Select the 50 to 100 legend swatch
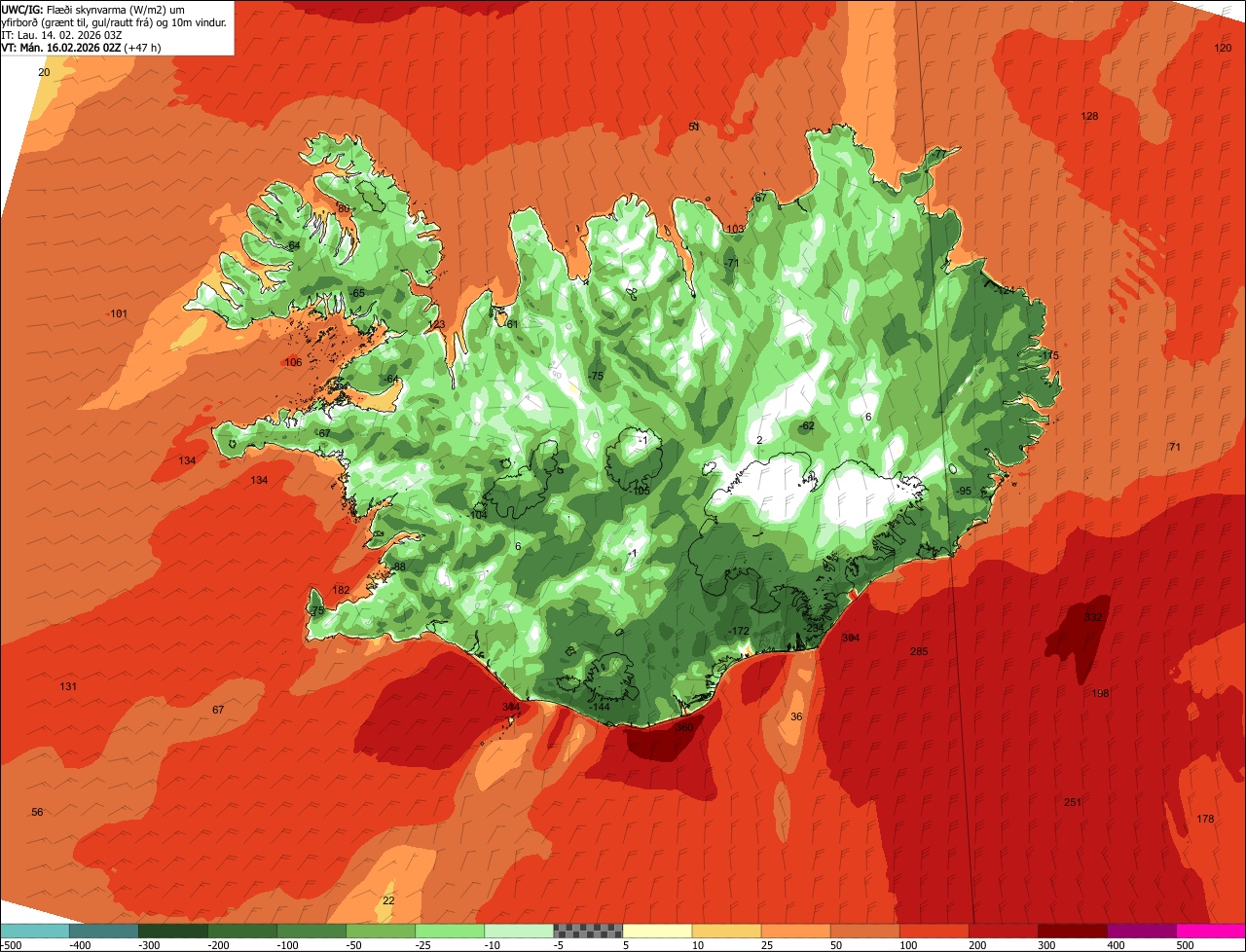Screen dimensions: 1246x952 point(864,931)
